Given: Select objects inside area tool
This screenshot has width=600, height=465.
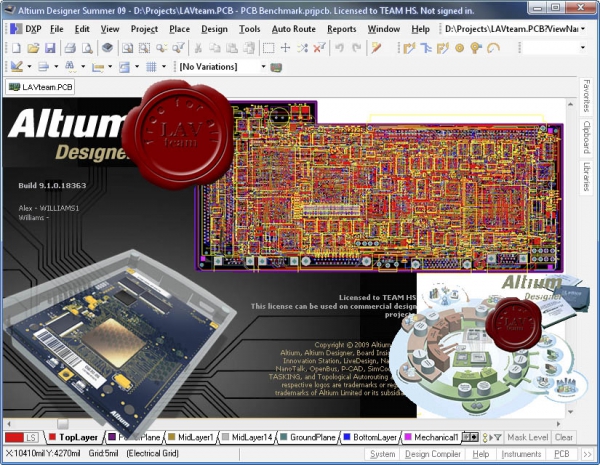Looking at the screenshot, I should click(269, 48).
